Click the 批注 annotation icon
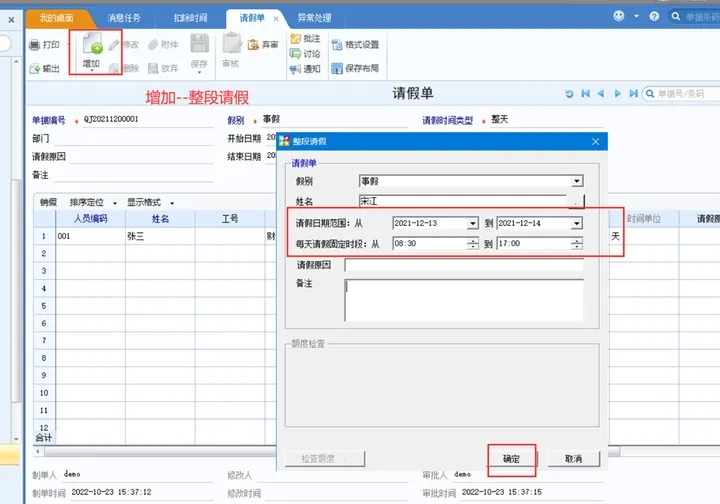720x504 pixels. pos(295,39)
